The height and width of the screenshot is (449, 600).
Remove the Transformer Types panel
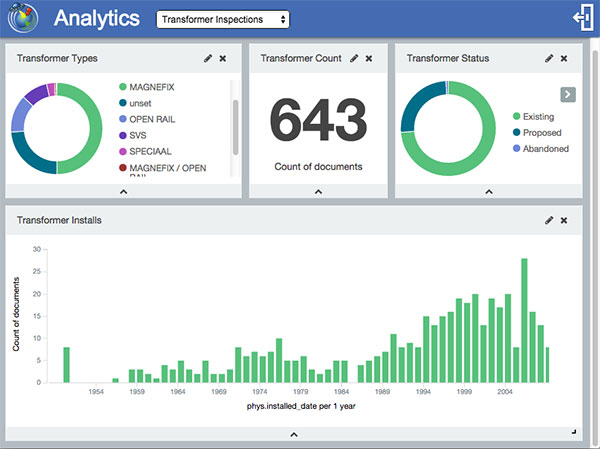pos(225,59)
